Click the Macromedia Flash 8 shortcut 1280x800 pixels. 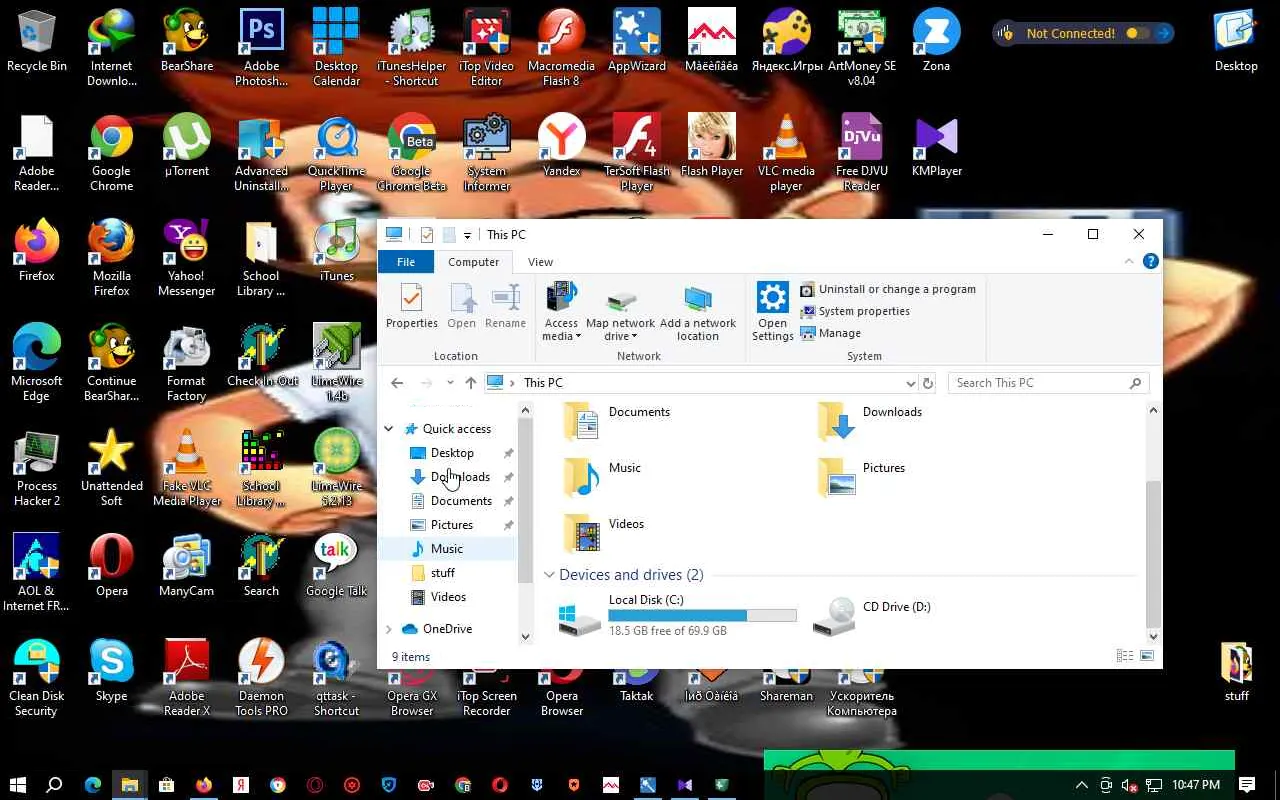click(x=562, y=48)
